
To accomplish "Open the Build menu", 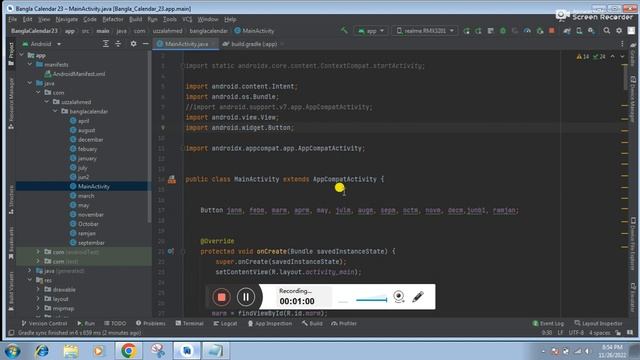I will pos(136,19).
